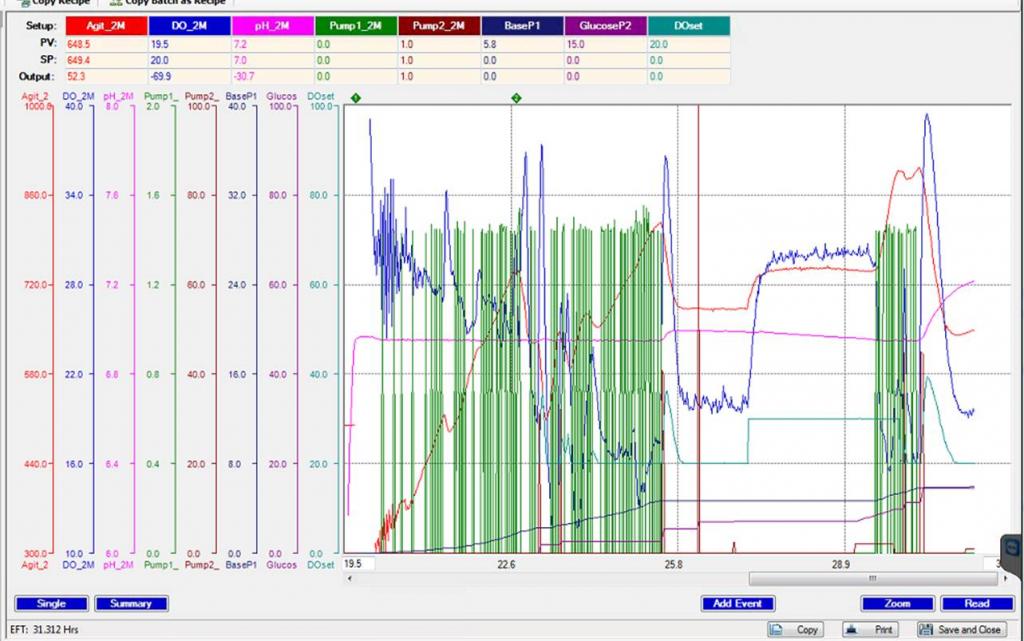Click the pH PV value 7.2

click(x=240, y=44)
